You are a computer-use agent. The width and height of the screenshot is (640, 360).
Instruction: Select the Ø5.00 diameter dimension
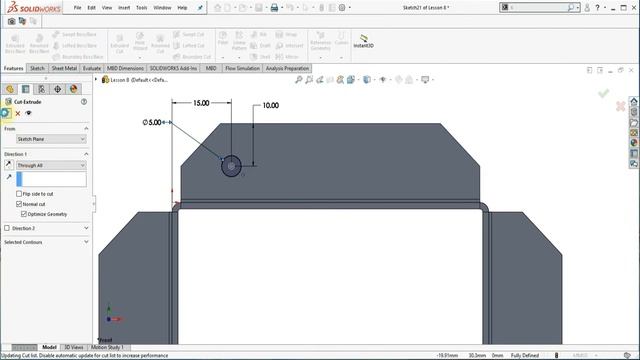tap(152, 122)
